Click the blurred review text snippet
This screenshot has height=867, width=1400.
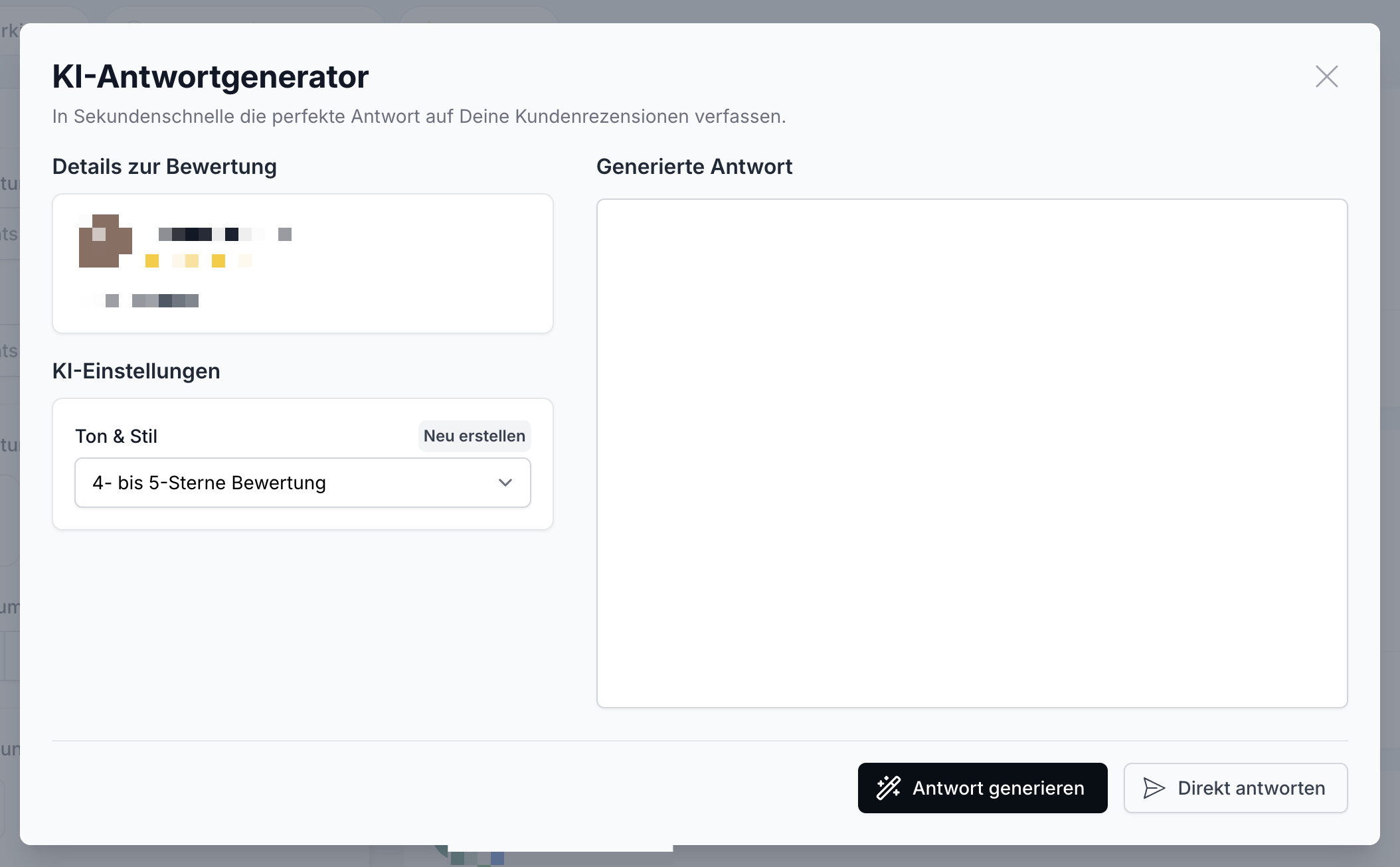click(x=153, y=301)
